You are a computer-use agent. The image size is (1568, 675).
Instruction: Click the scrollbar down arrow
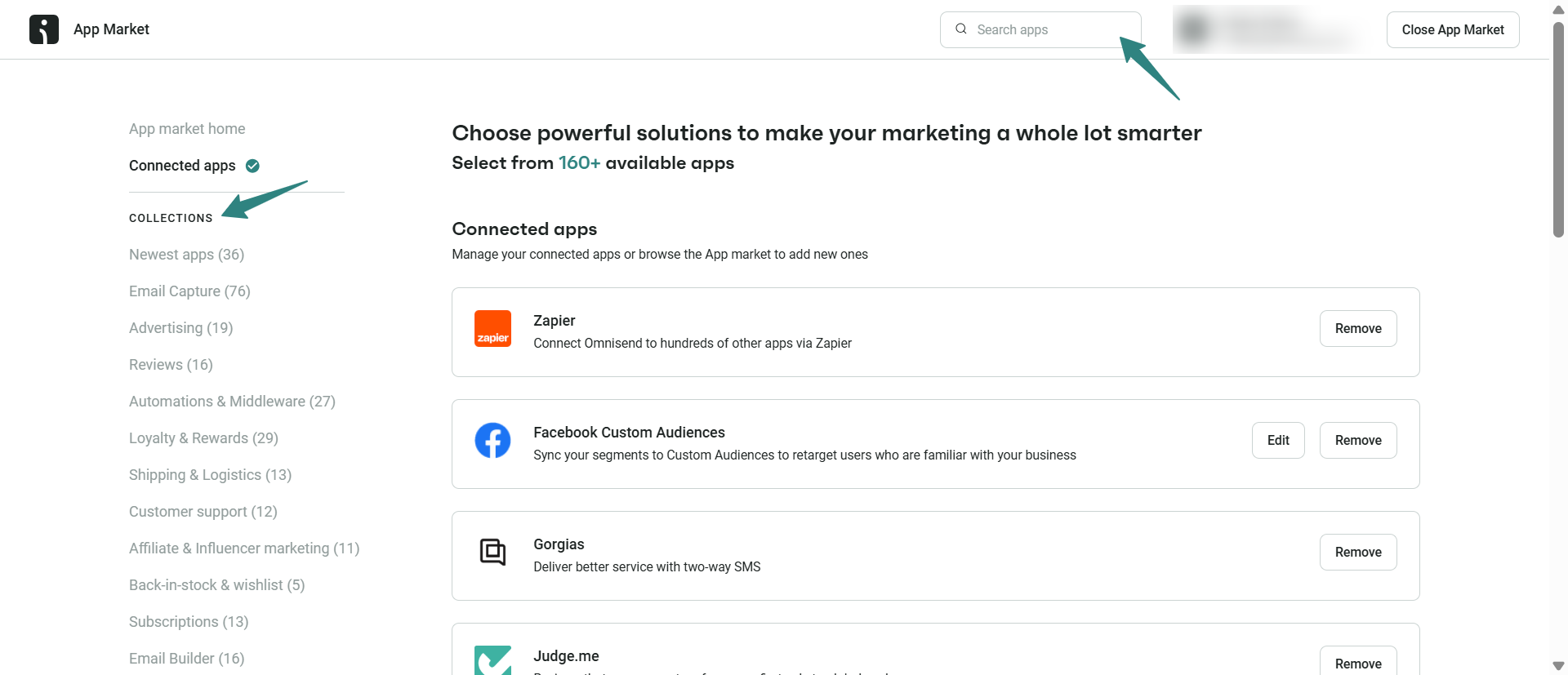click(1558, 666)
